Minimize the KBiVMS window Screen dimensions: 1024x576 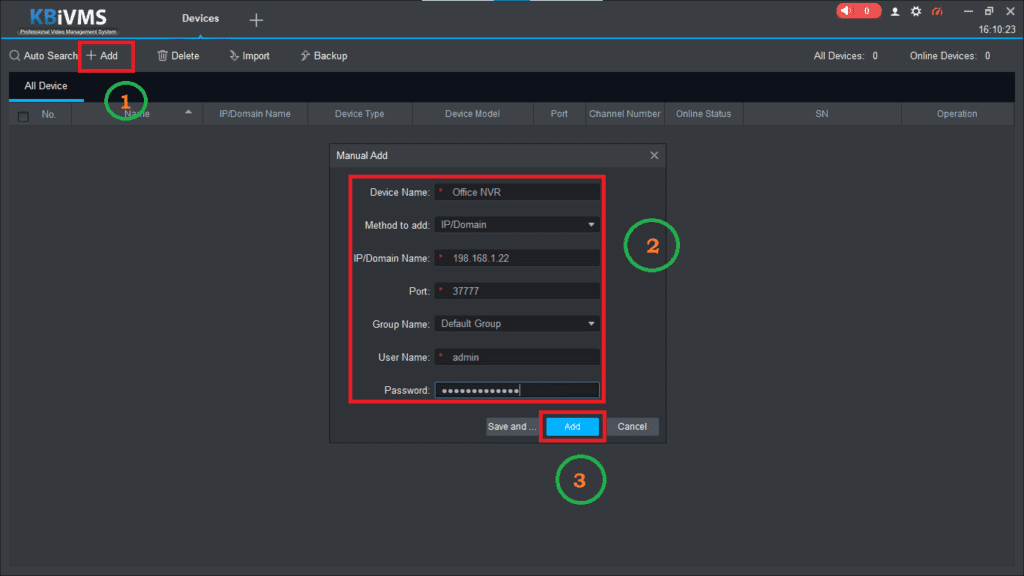(x=968, y=11)
